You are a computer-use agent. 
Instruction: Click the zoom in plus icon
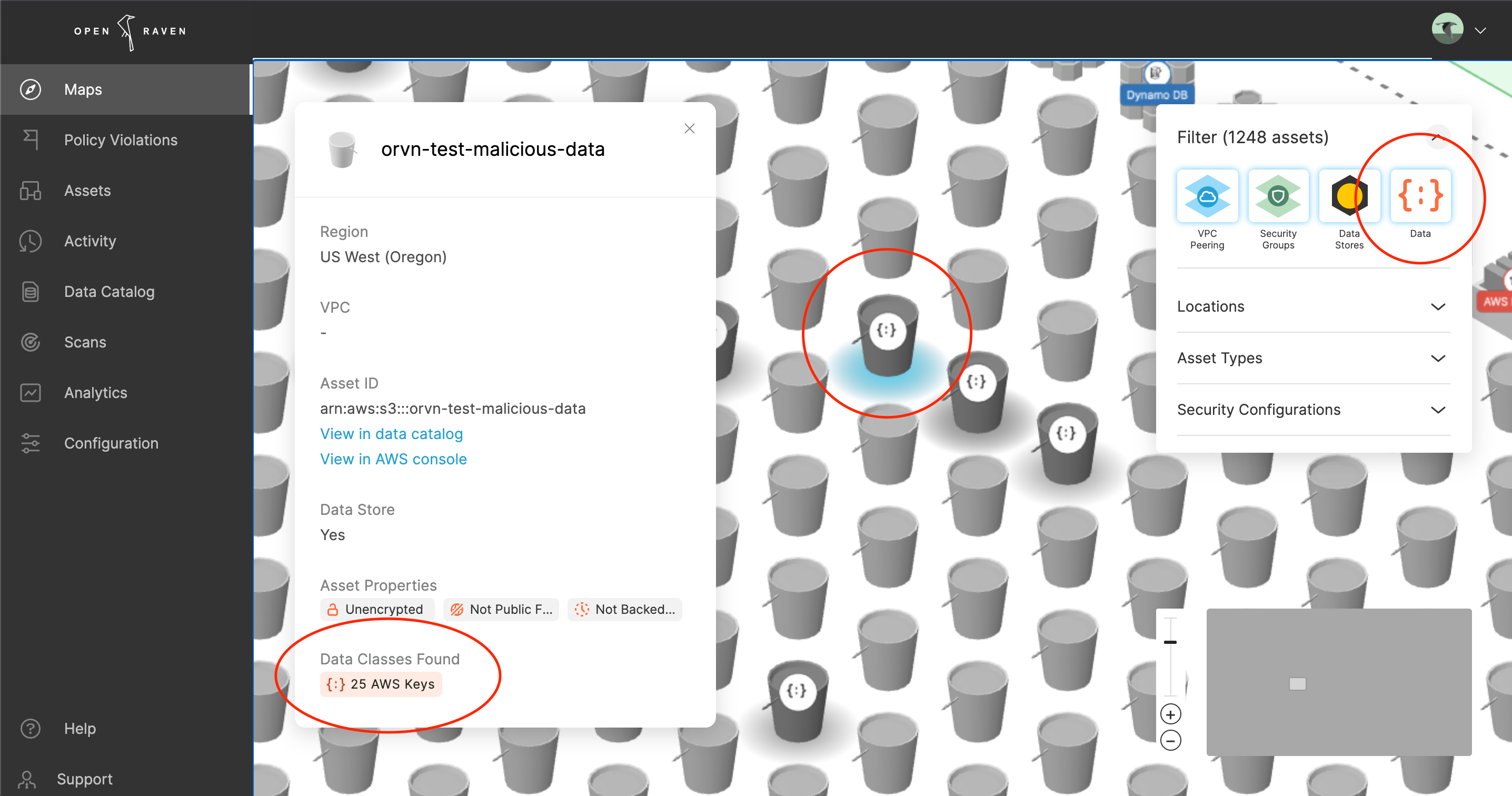click(x=1170, y=714)
